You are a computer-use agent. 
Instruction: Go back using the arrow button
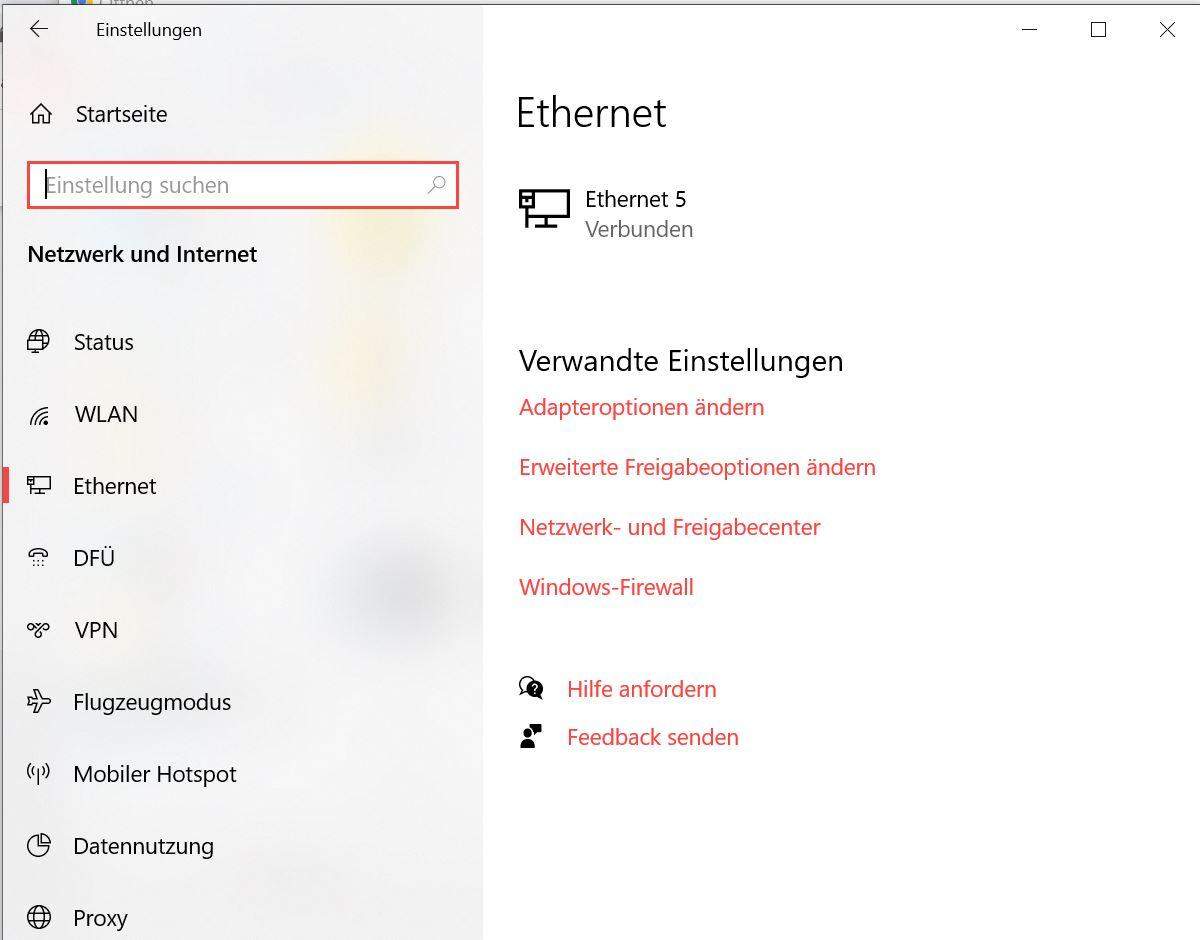[x=39, y=29]
